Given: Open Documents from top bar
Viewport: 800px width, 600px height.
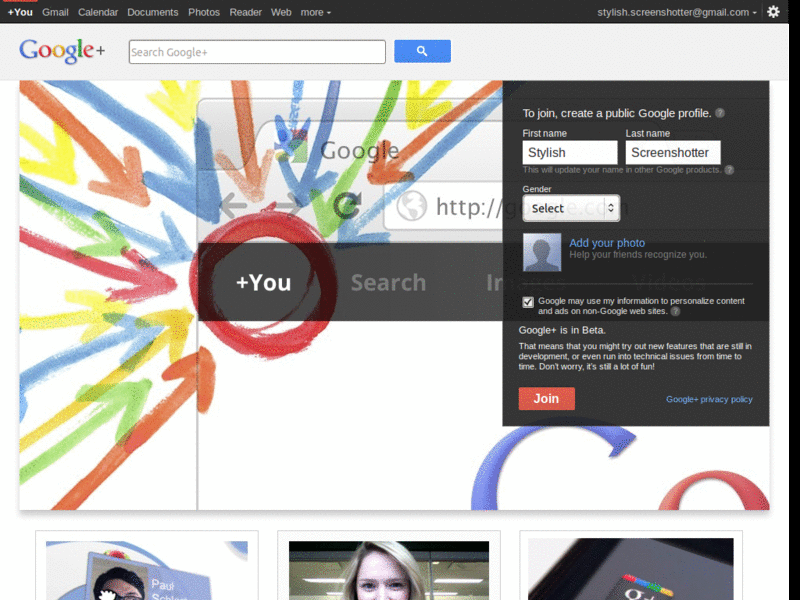Looking at the screenshot, I should 153,12.
